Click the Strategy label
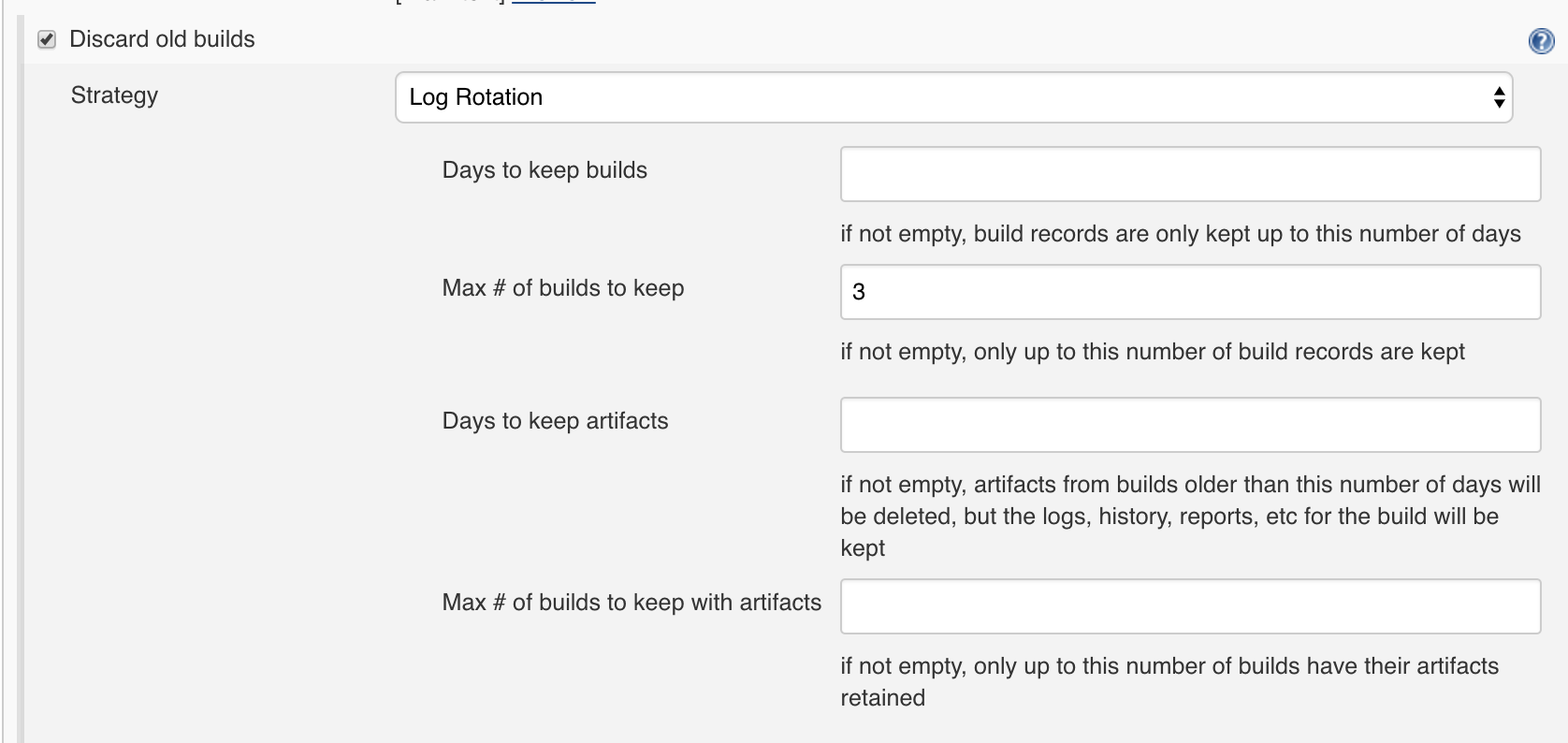Image resolution: width=1568 pixels, height=743 pixels. tap(114, 95)
